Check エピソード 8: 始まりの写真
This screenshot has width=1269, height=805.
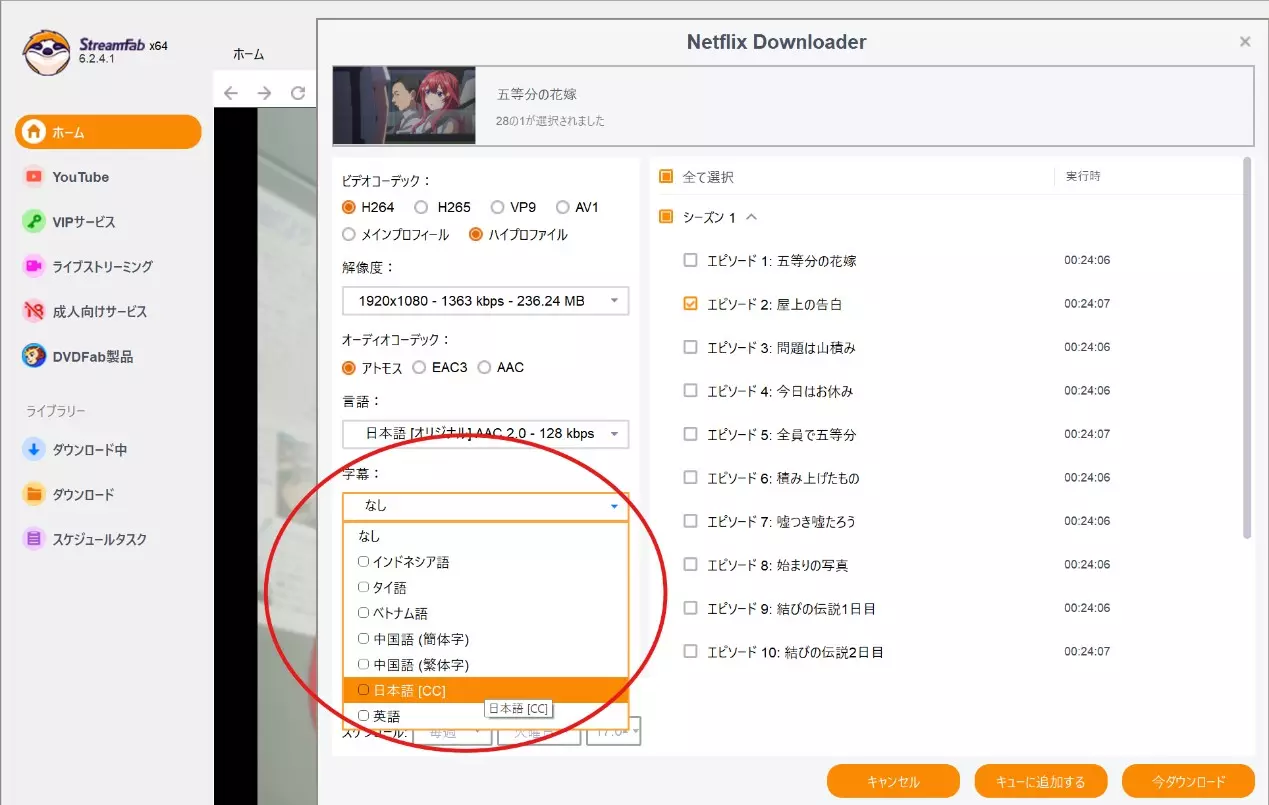pos(690,565)
